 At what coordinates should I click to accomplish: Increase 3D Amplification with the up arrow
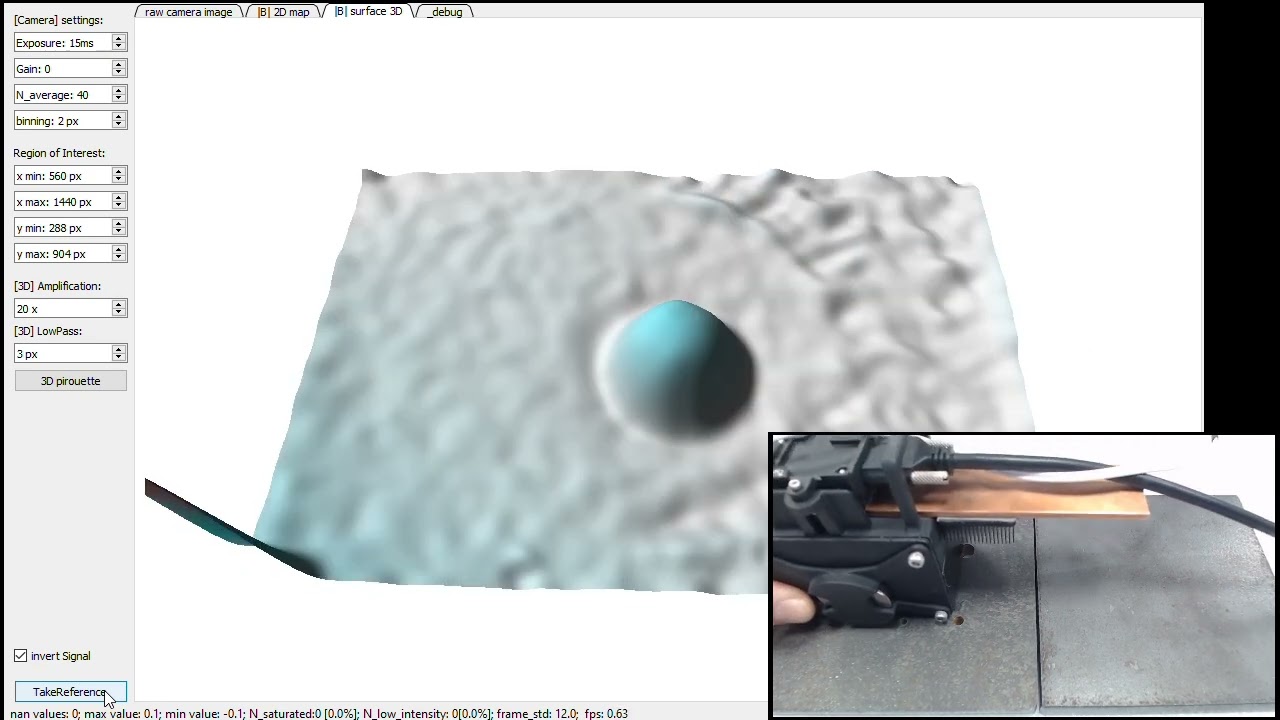click(119, 305)
